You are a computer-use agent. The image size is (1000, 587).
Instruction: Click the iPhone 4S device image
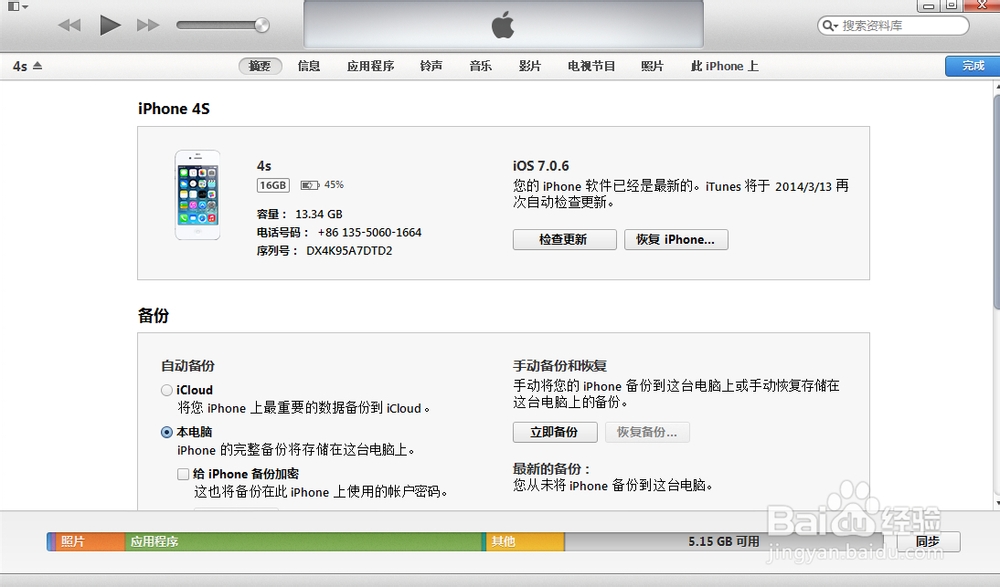pos(198,195)
